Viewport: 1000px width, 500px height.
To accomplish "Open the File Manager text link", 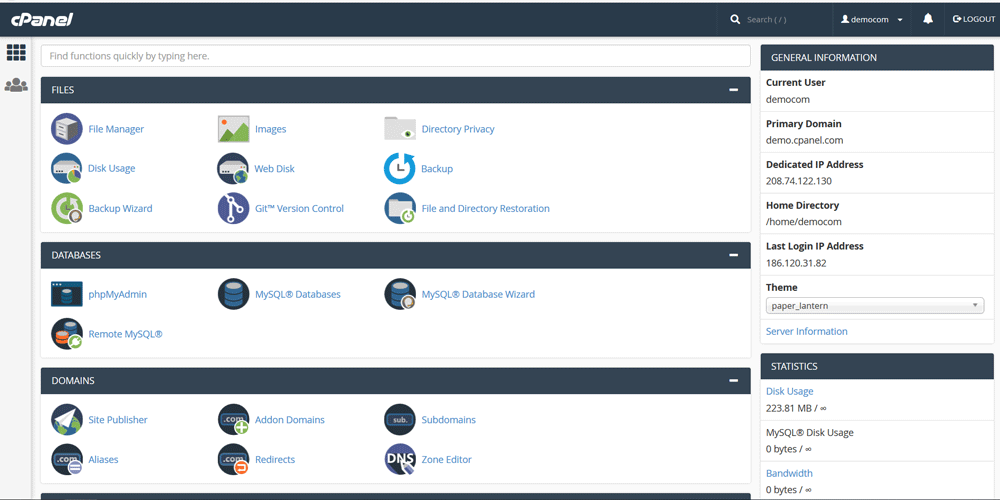I will (116, 129).
